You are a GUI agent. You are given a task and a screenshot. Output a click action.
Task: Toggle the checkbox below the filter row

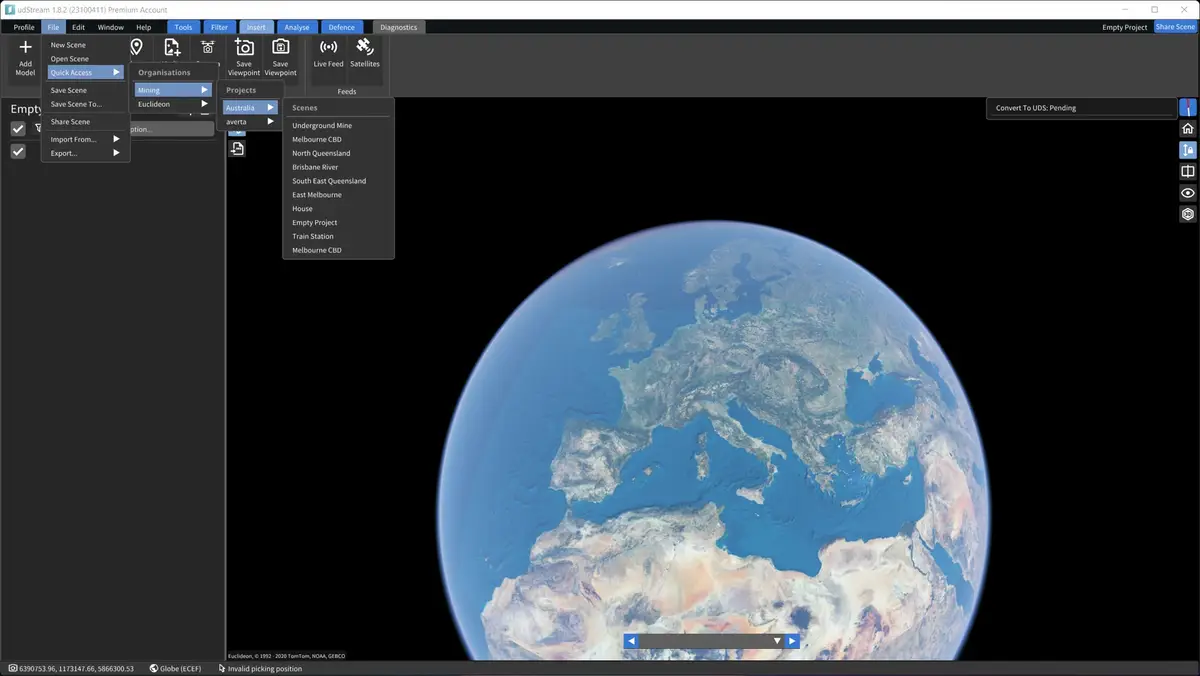[x=18, y=152]
